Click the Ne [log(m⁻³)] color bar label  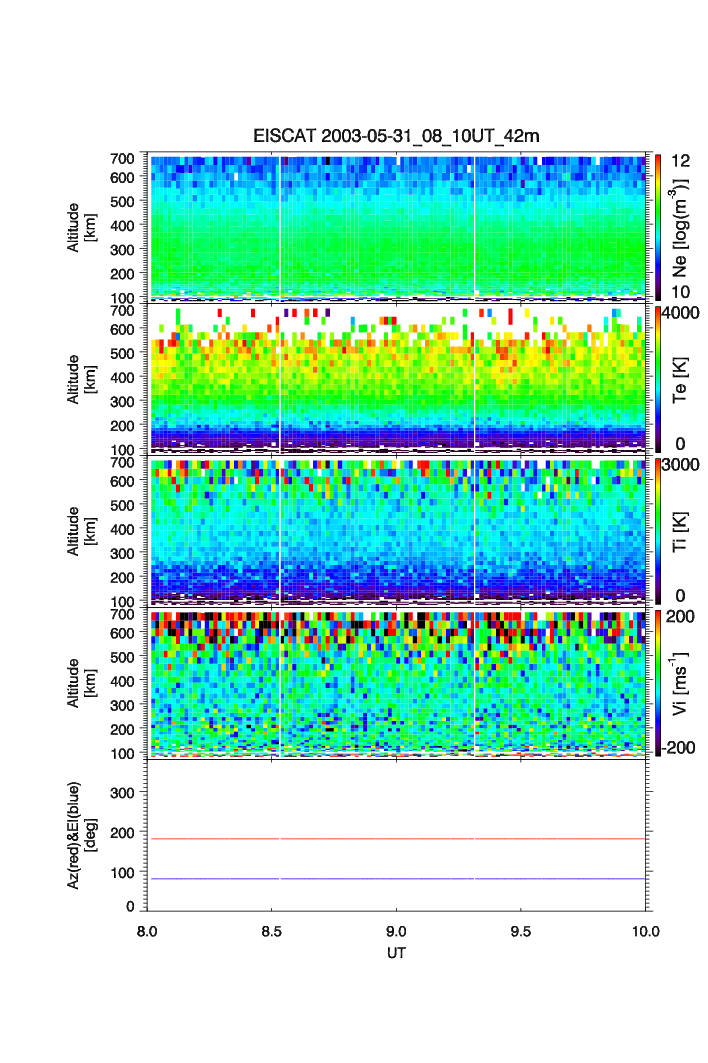click(681, 225)
